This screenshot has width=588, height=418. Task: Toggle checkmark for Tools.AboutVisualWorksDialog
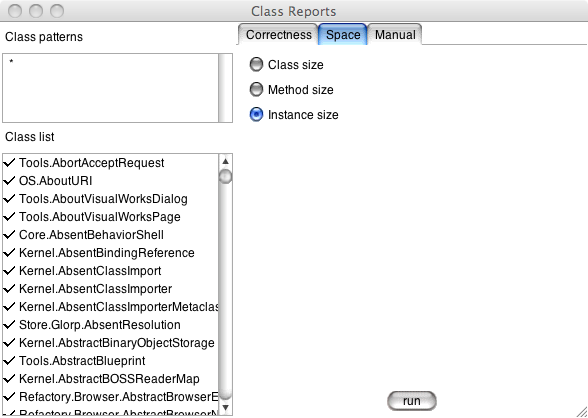pos(9,198)
